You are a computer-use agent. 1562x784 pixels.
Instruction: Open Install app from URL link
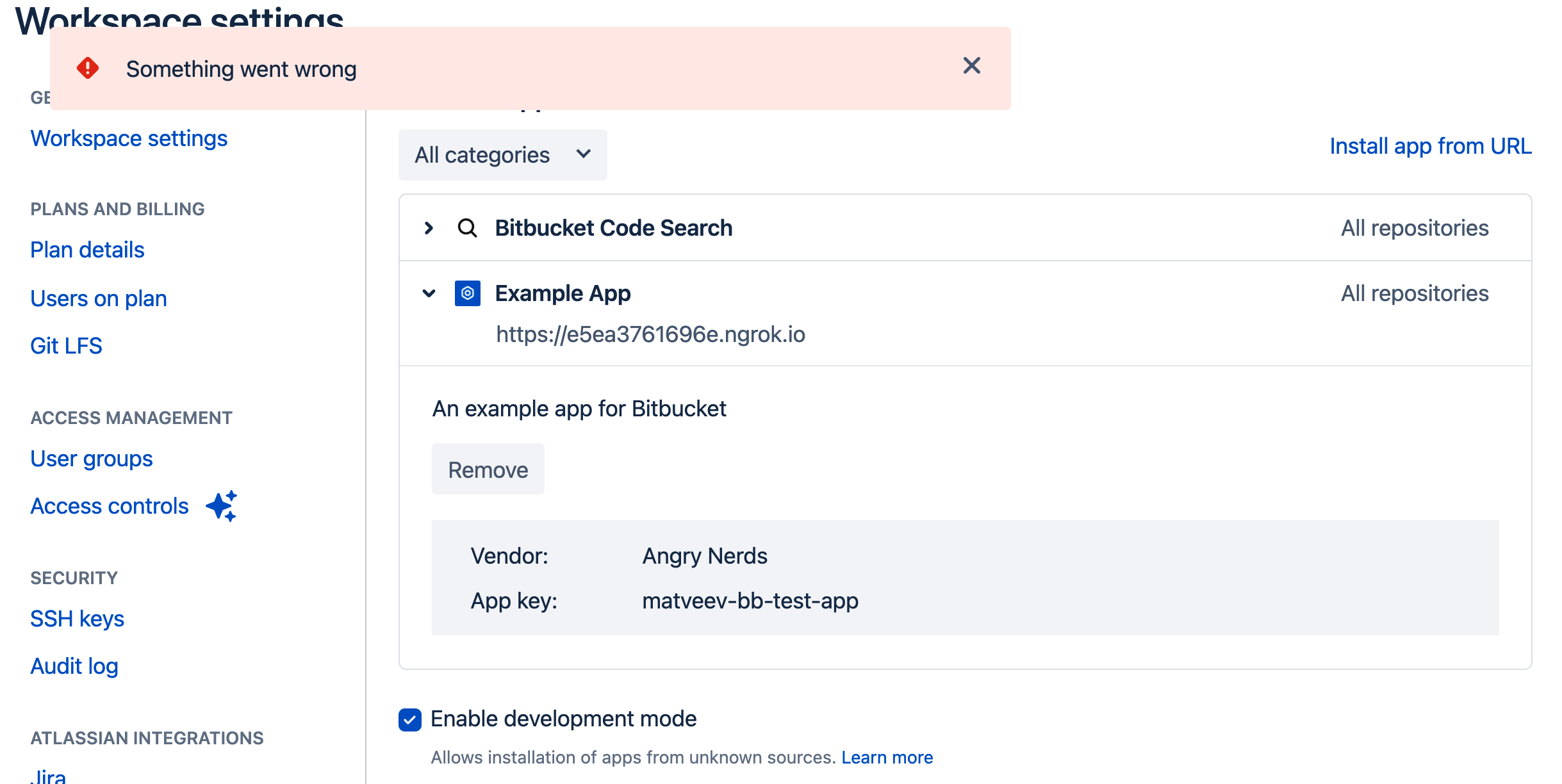pyautogui.click(x=1430, y=146)
